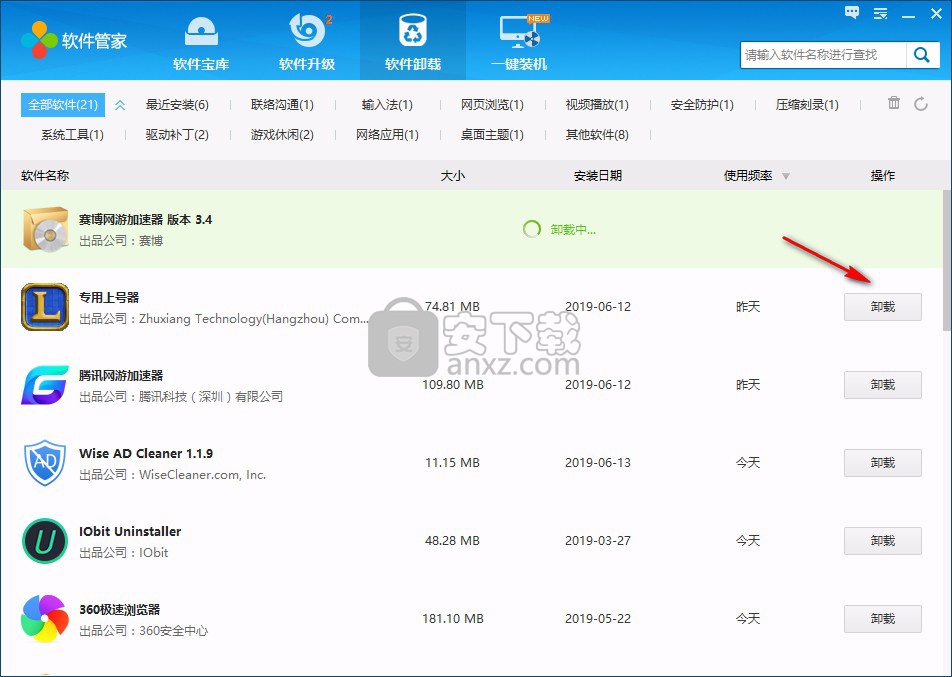Select the 软件卸载 uninstall tab

click(413, 41)
